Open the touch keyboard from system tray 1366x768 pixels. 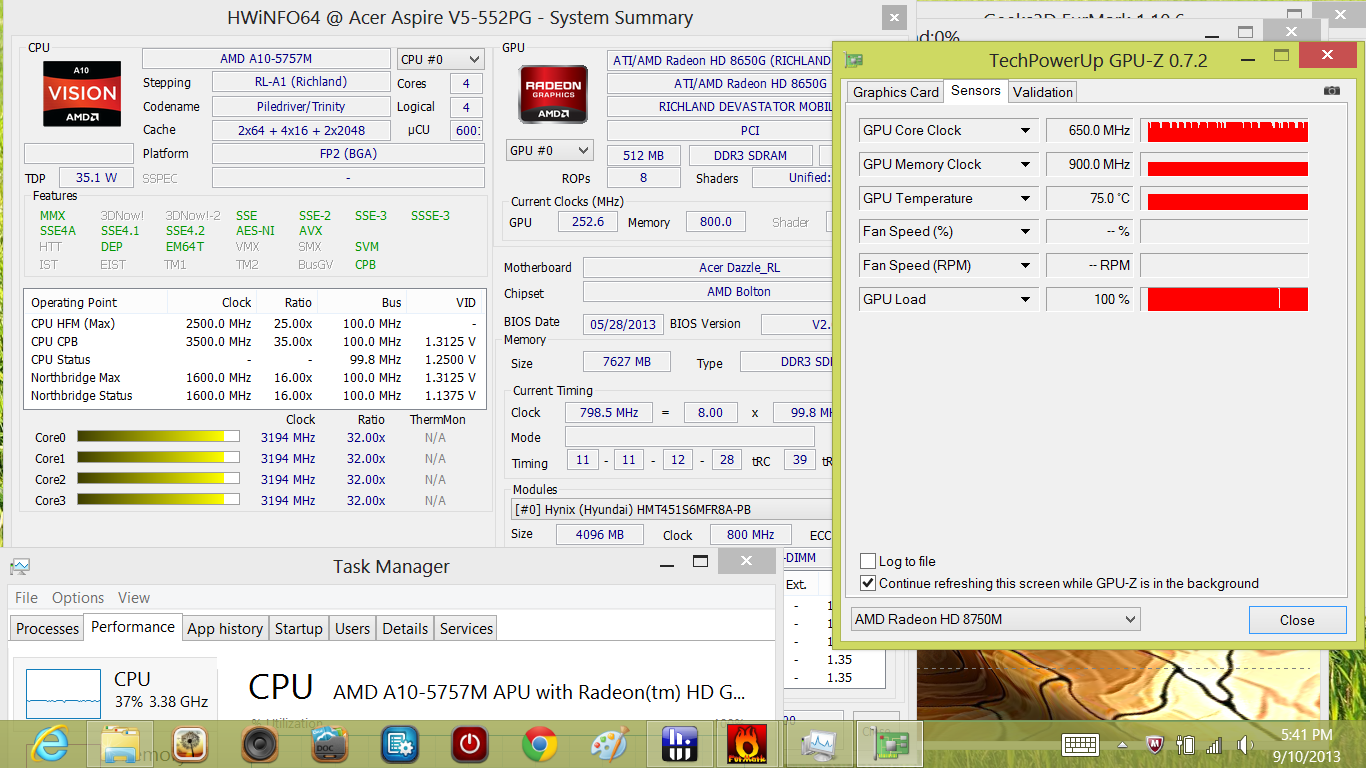point(1082,745)
